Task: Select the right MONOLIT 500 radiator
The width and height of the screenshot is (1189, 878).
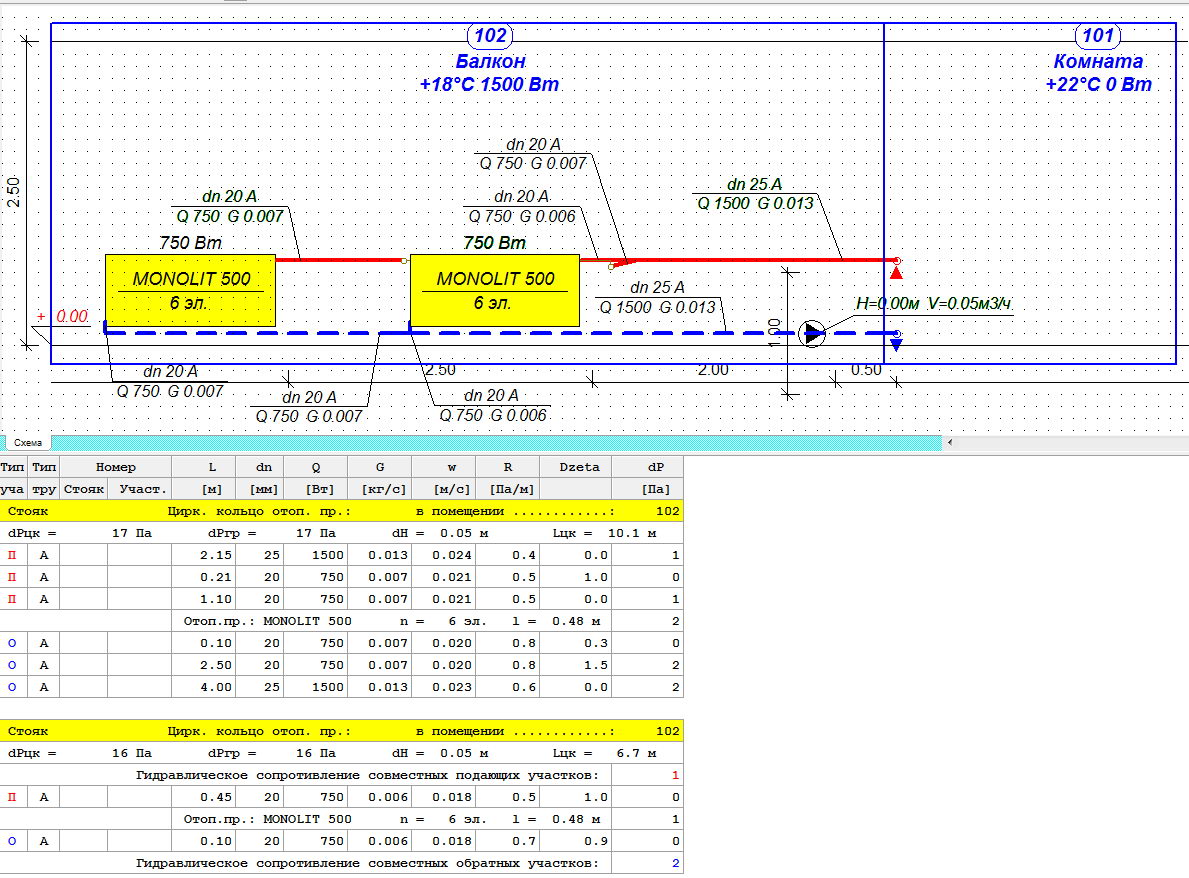Action: [495, 290]
